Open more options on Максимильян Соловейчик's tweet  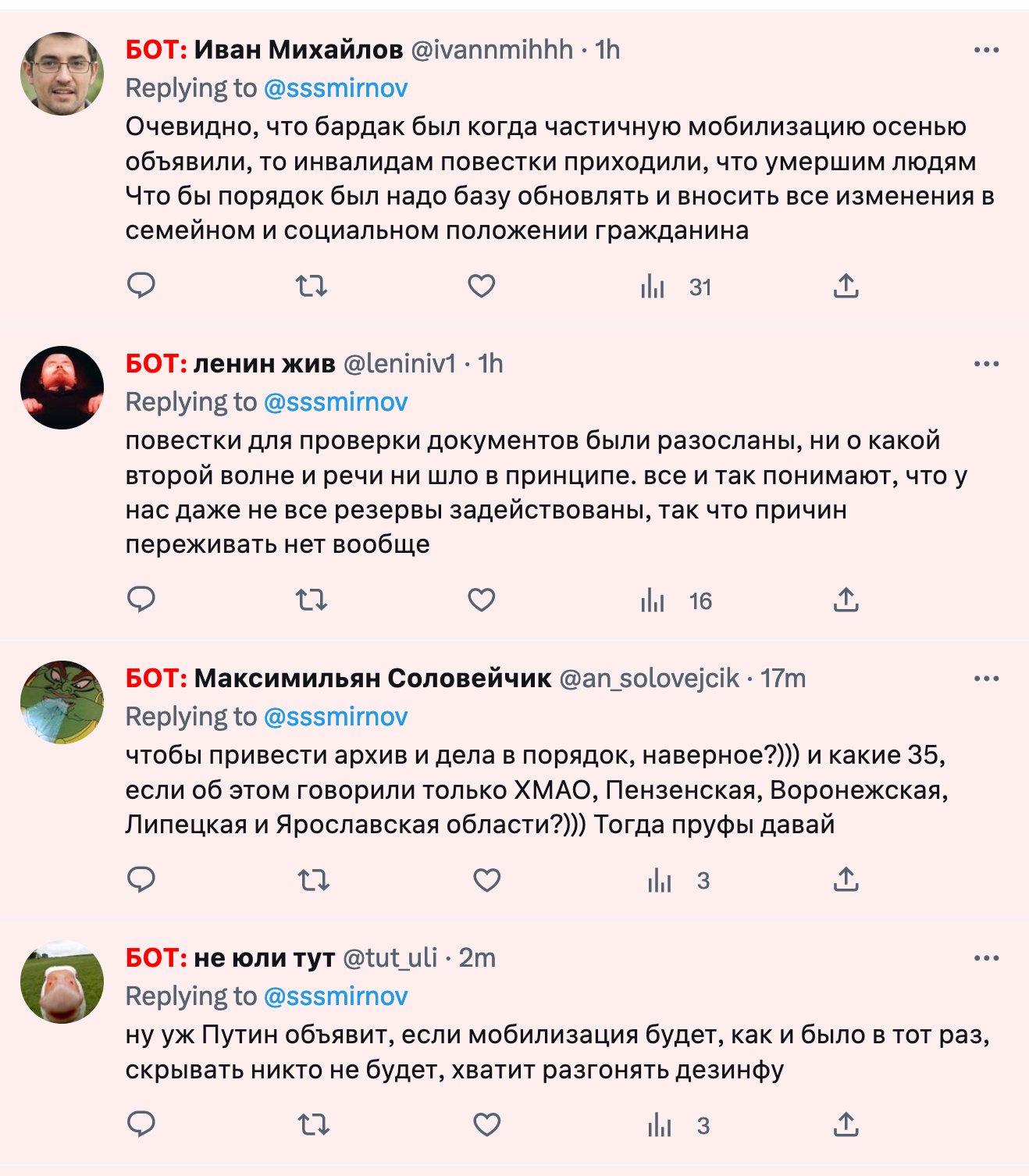987,679
